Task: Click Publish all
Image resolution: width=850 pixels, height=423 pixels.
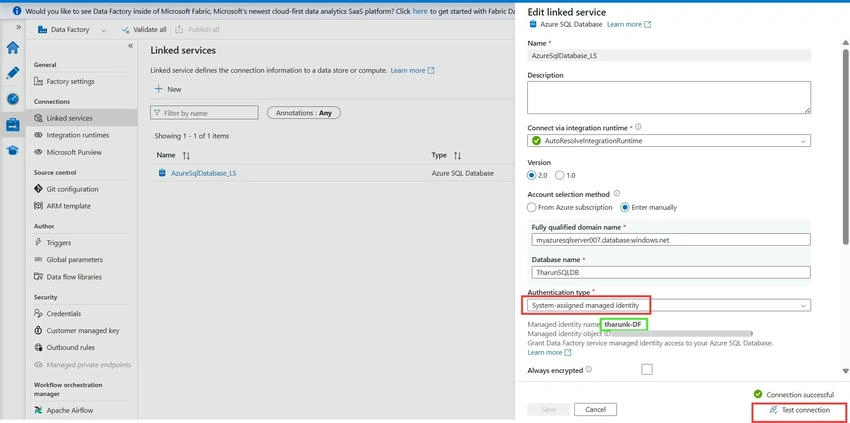Action: point(197,30)
